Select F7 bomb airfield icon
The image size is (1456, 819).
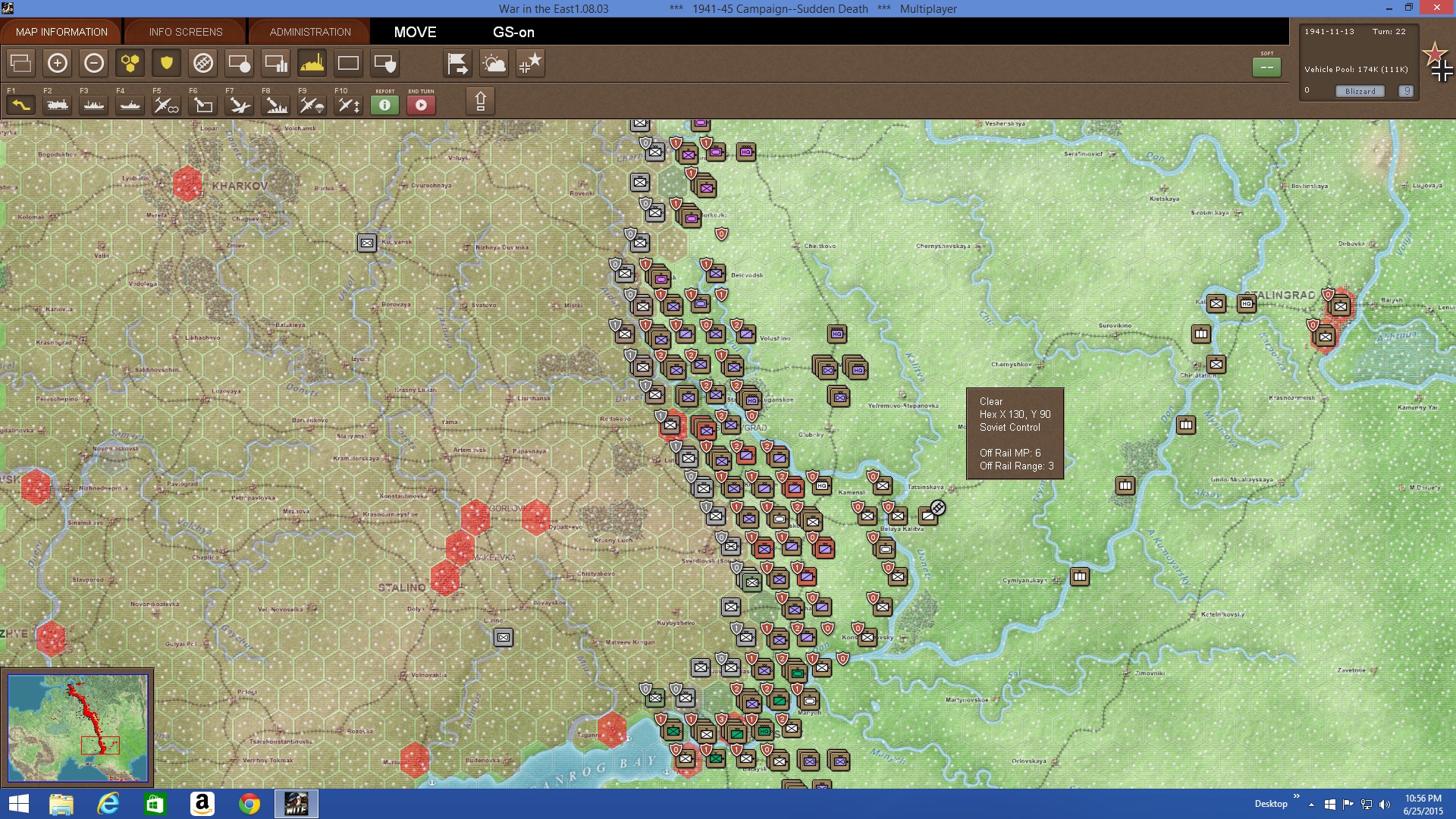[x=240, y=105]
